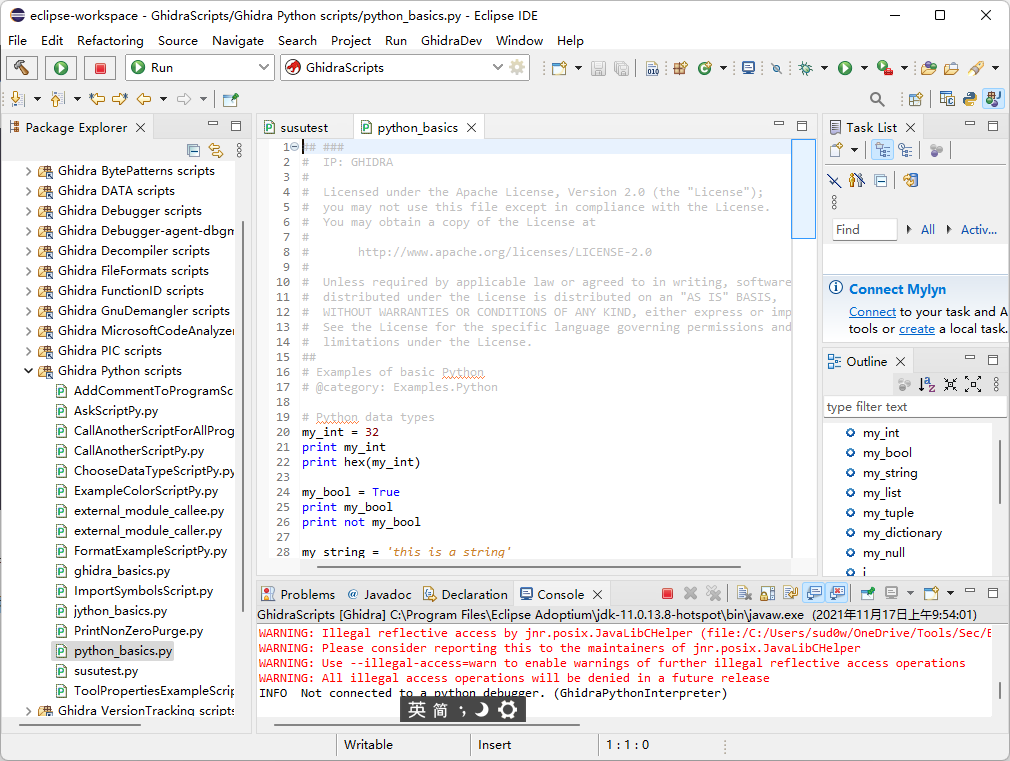1010x761 pixels.
Task: Toggle Categorized view in Task List
Action: pos(882,150)
